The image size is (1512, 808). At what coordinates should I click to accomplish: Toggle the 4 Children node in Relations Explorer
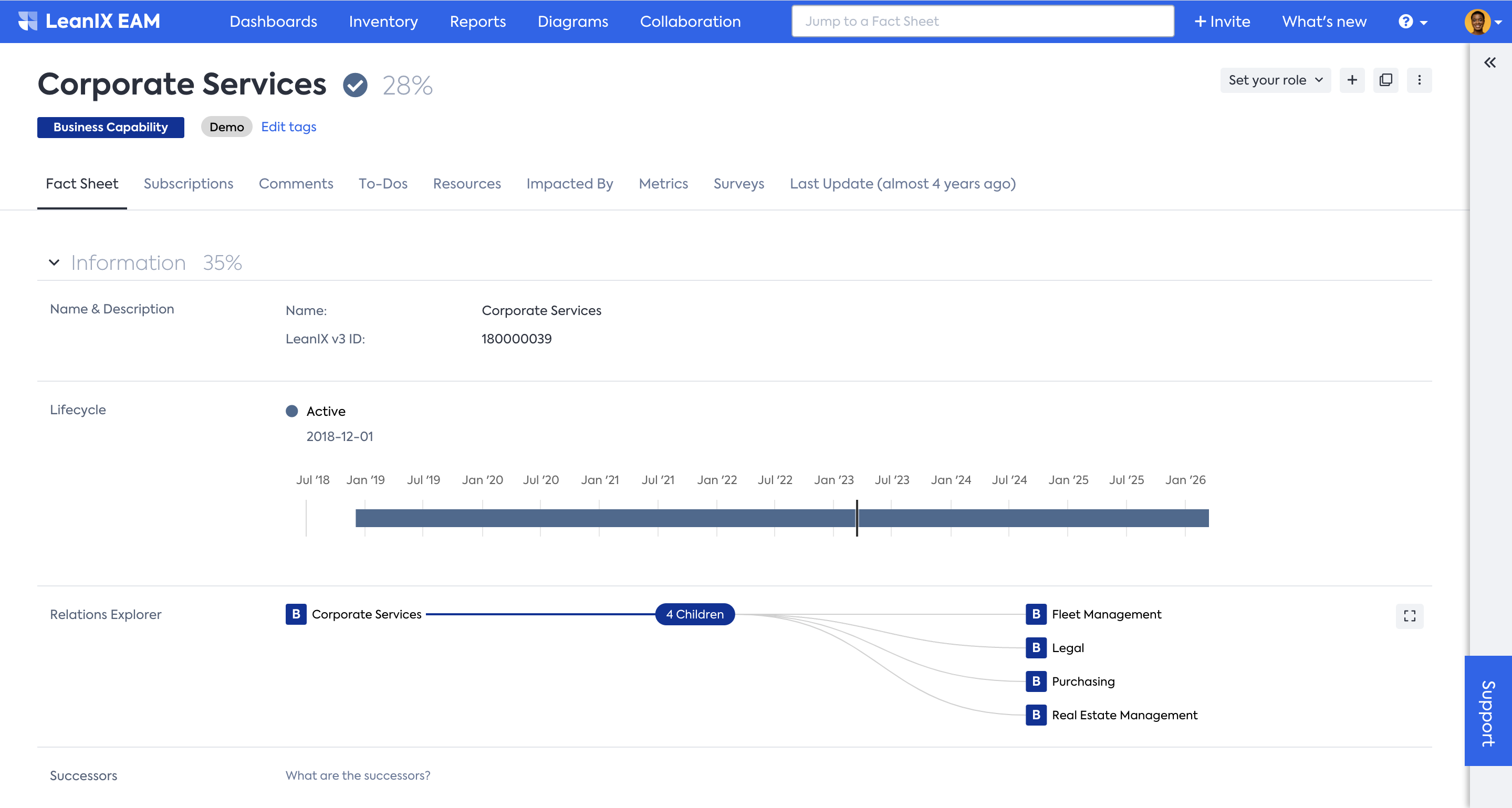click(x=694, y=614)
